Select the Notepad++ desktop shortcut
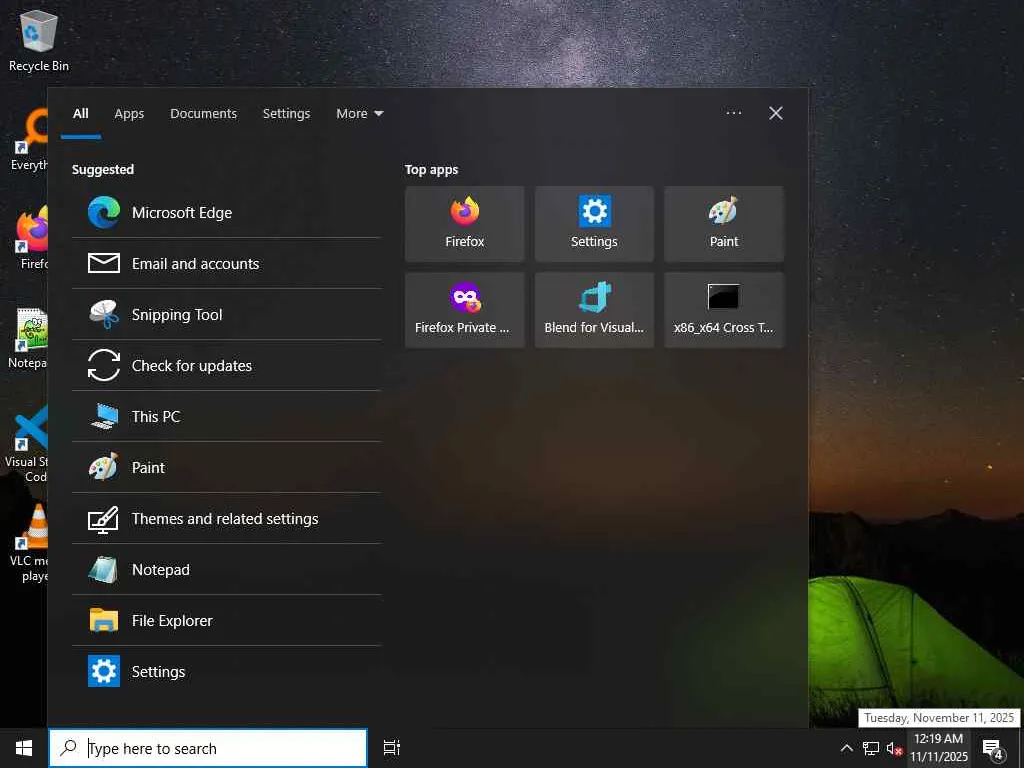 click(27, 338)
